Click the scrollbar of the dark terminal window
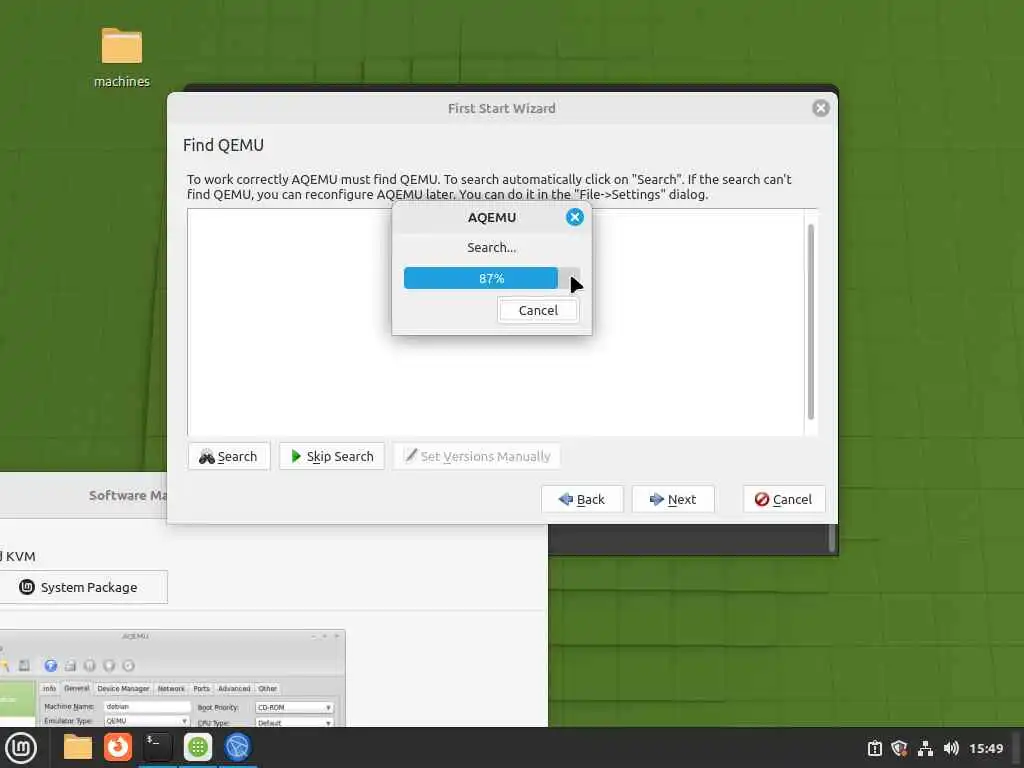Image resolution: width=1024 pixels, height=768 pixels. tap(831, 538)
